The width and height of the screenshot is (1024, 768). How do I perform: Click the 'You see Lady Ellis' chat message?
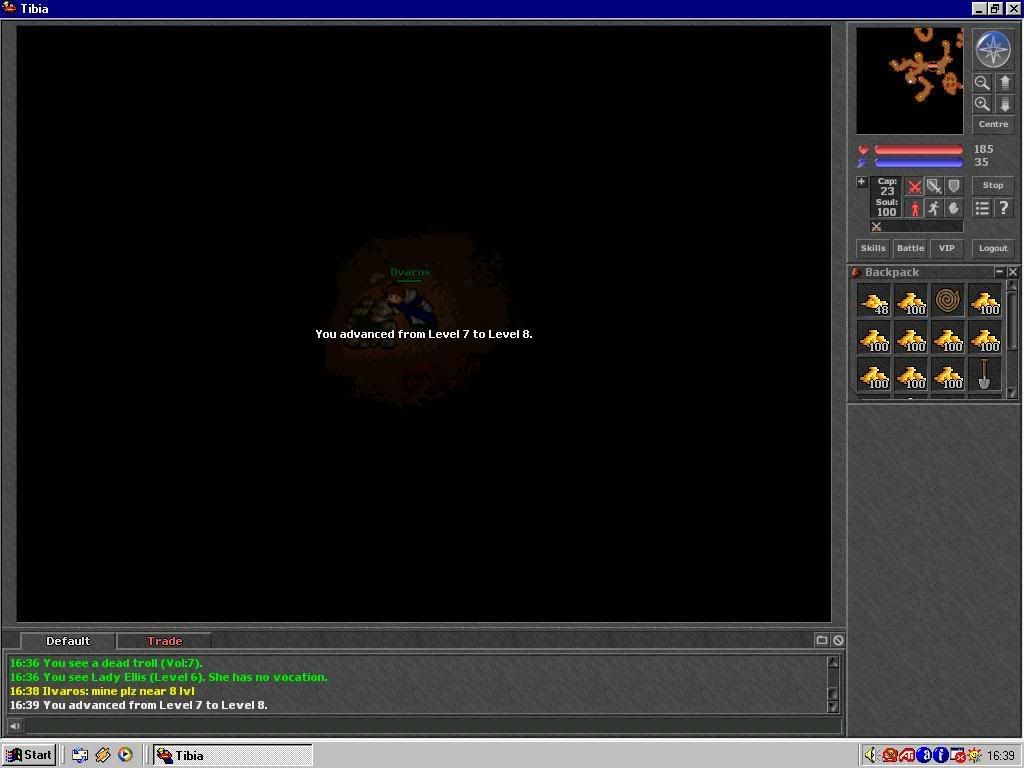[168, 677]
